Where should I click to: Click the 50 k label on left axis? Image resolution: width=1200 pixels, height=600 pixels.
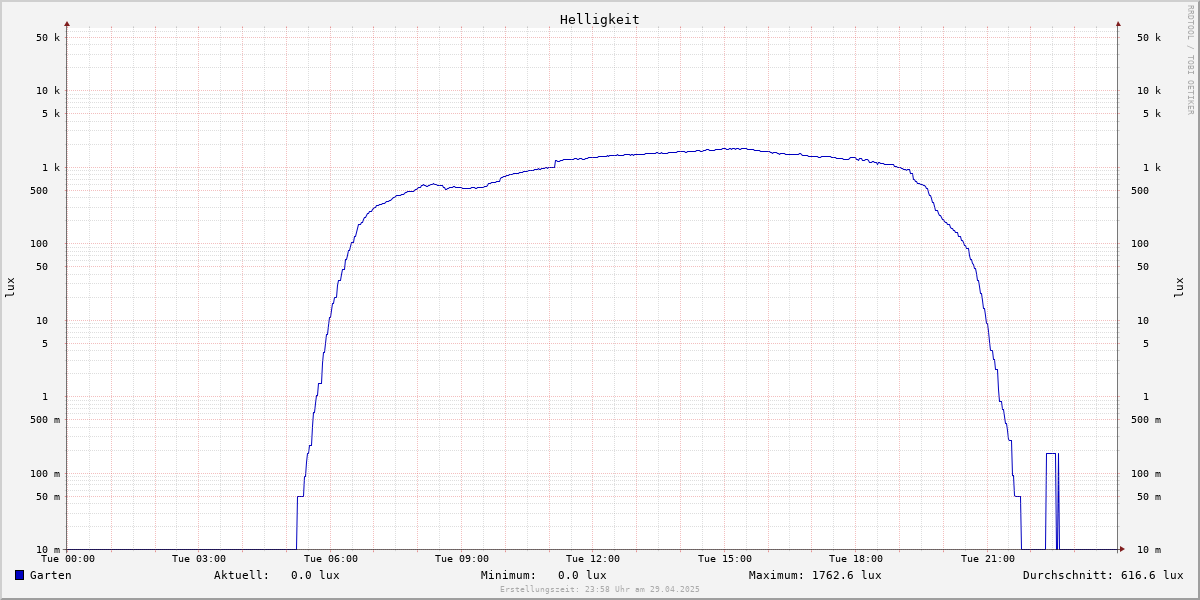[48, 38]
